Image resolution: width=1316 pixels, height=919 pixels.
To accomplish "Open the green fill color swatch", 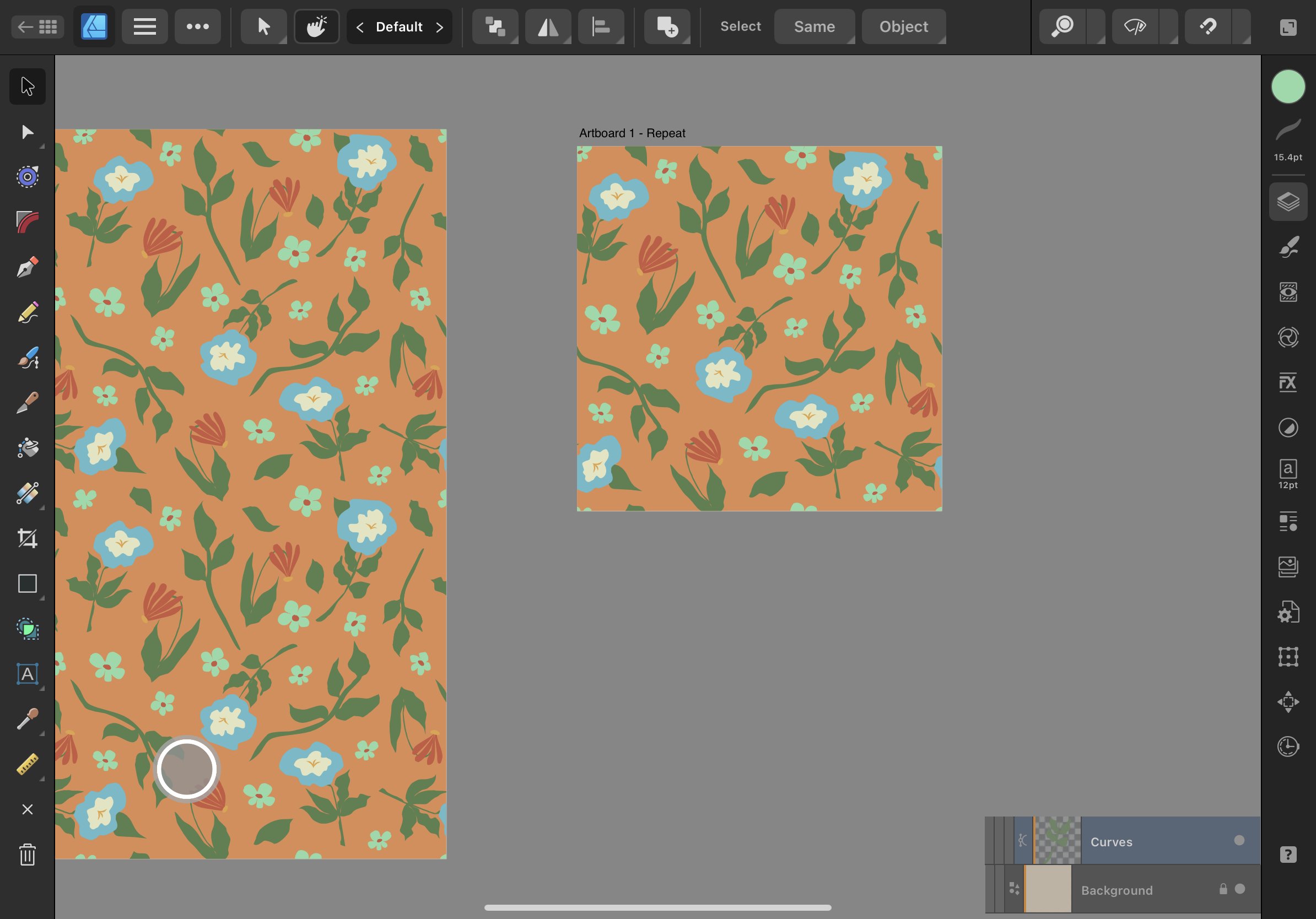I will pos(1287,87).
